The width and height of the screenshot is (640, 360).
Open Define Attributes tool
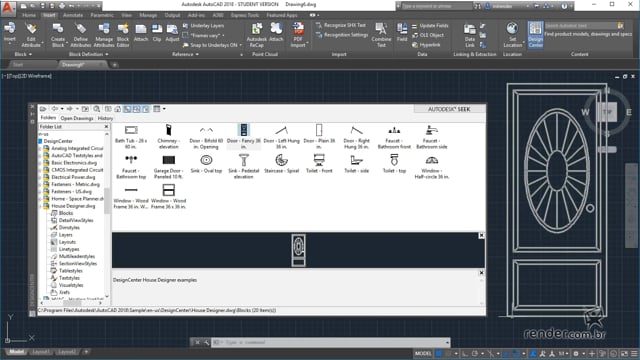click(80, 35)
